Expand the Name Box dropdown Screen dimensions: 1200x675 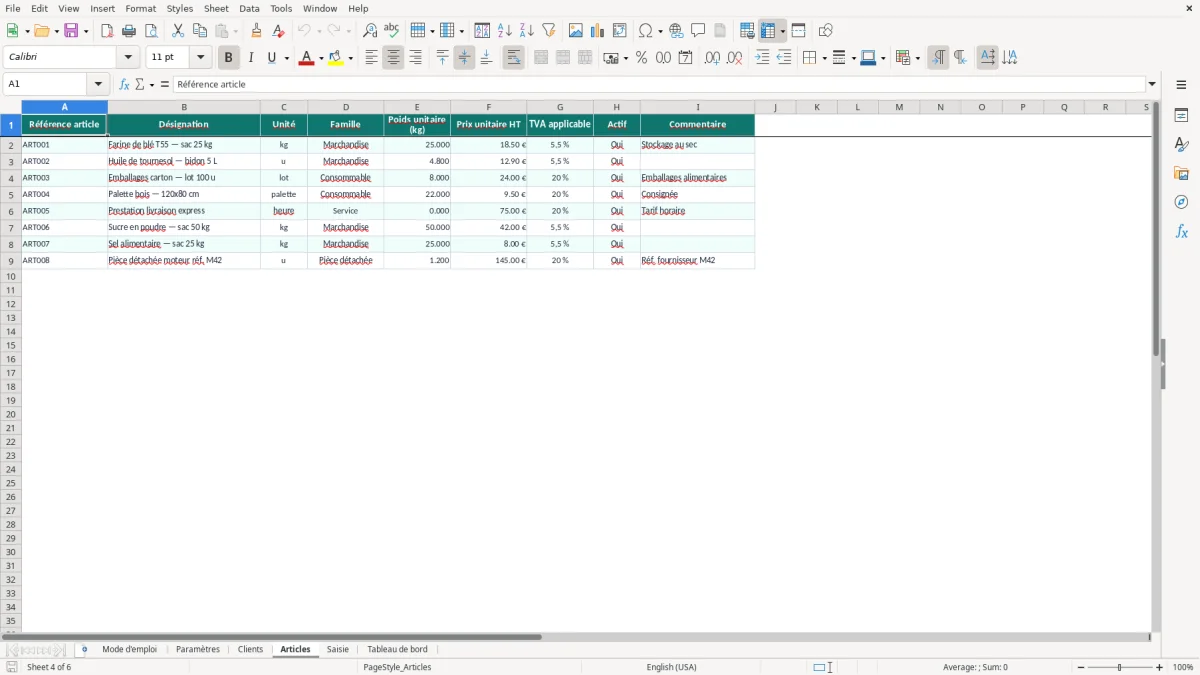[x=98, y=84]
